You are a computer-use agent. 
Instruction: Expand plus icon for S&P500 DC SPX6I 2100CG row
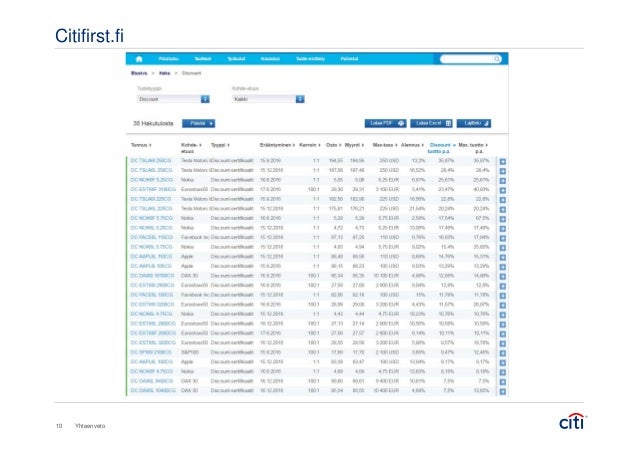(503, 353)
